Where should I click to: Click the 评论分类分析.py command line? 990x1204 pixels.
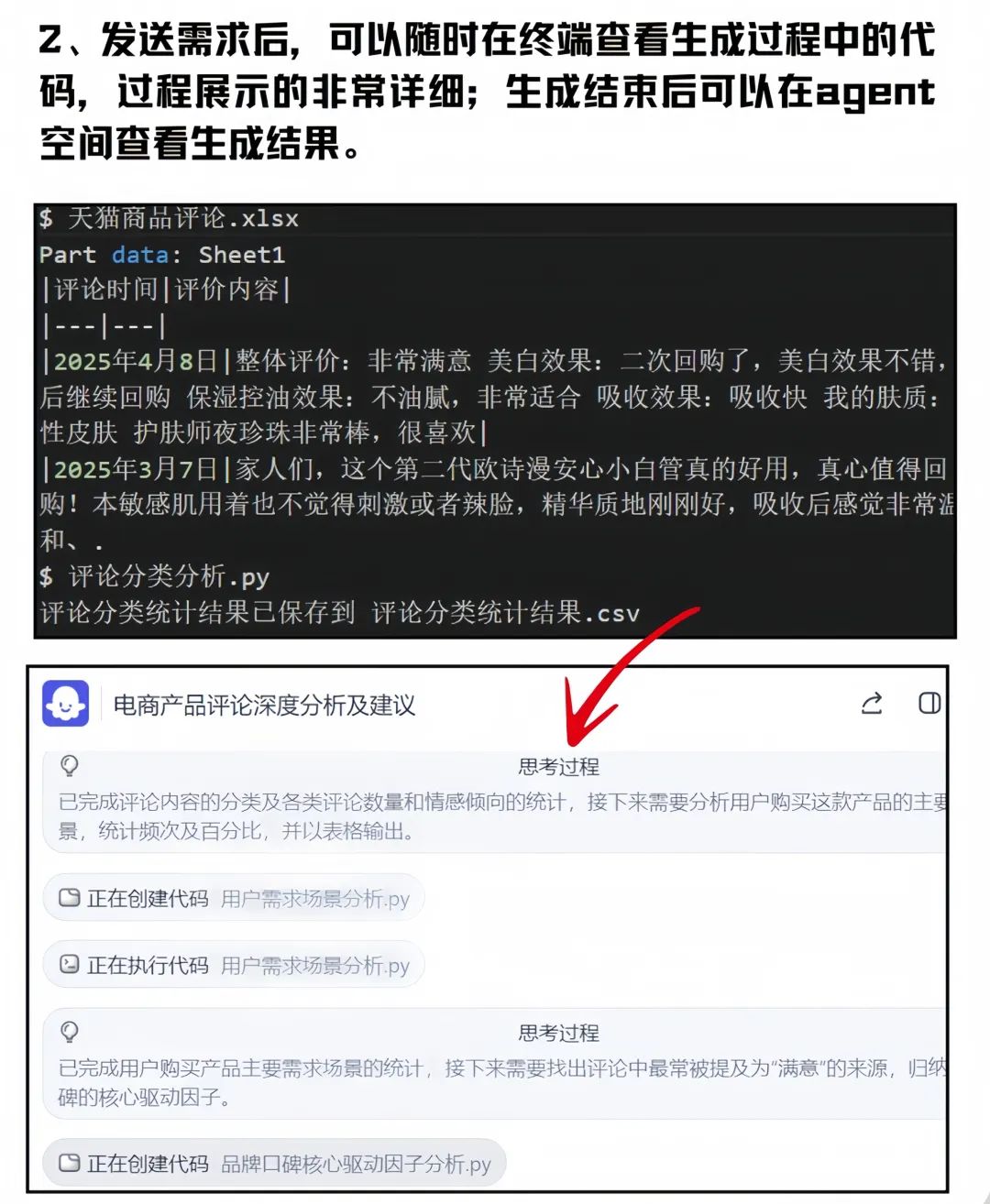click(x=154, y=576)
